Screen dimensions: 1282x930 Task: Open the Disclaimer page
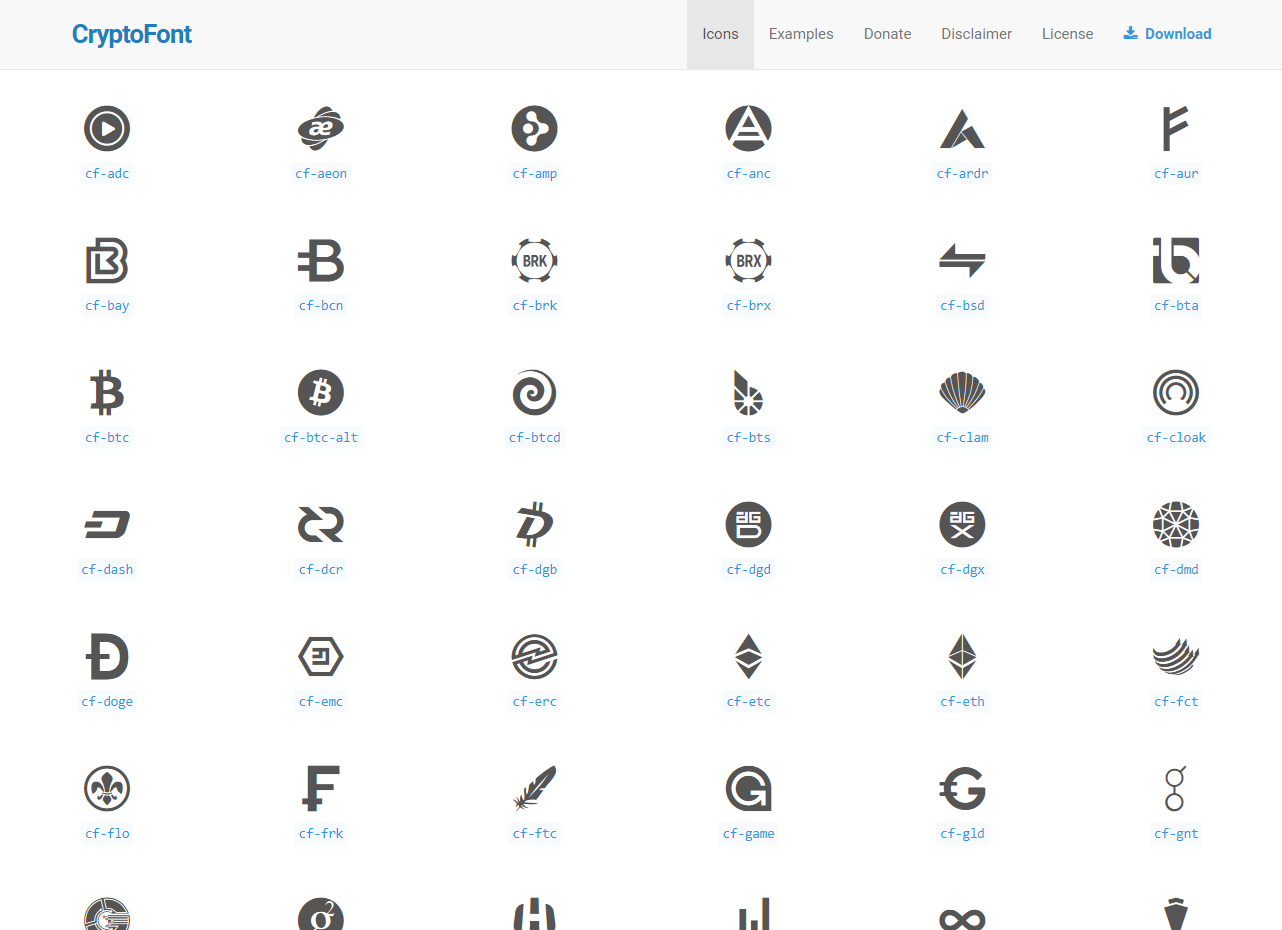pos(976,33)
